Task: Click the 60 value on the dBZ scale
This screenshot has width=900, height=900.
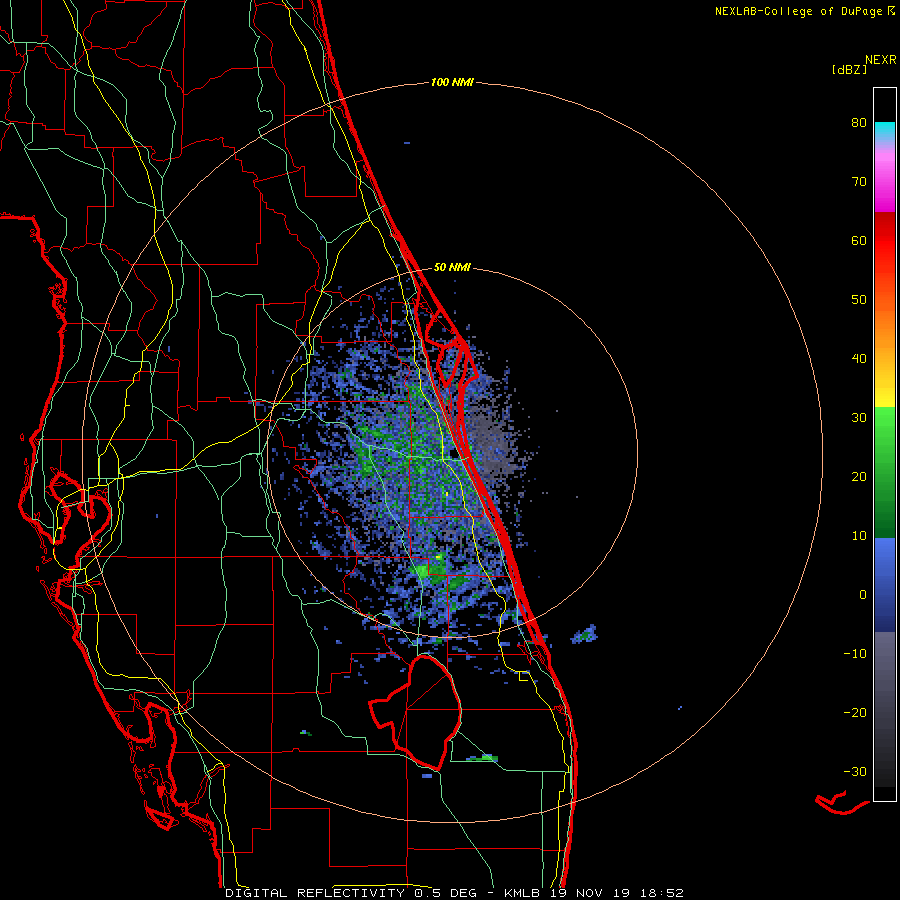Action: pos(859,240)
